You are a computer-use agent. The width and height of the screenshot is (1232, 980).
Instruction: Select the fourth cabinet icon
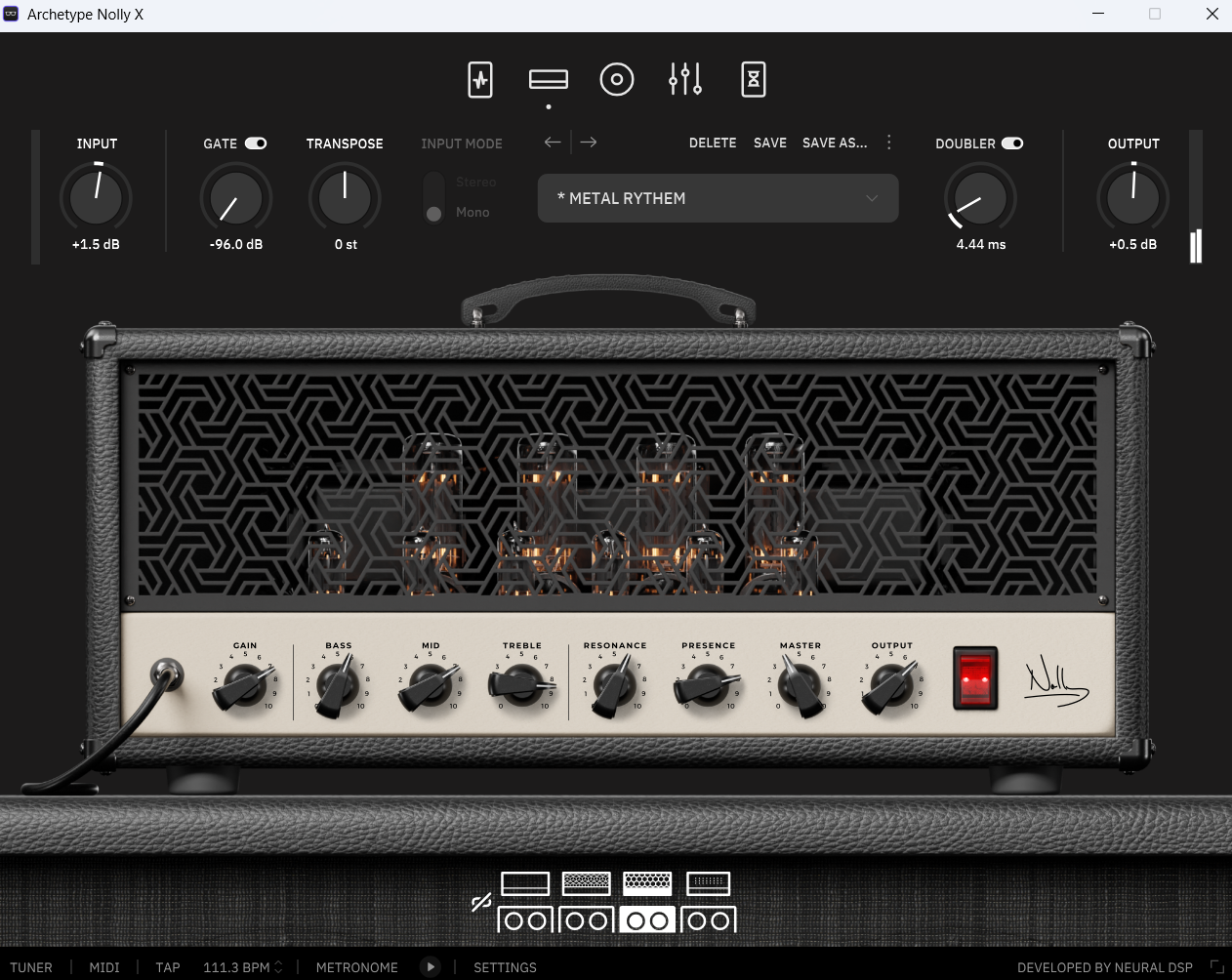[x=709, y=919]
